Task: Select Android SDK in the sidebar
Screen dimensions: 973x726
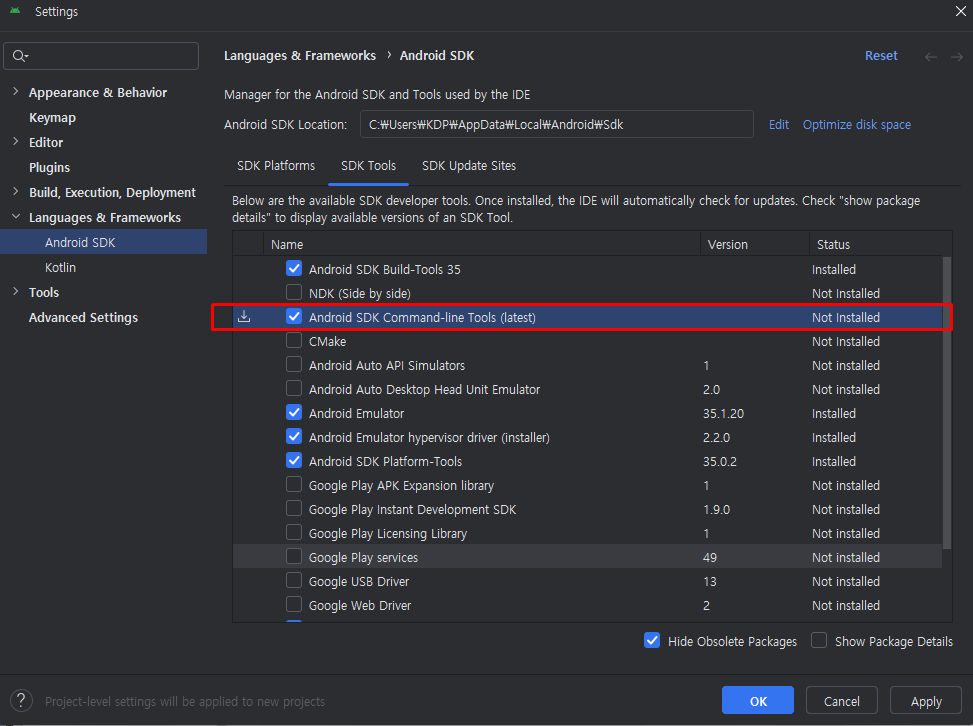Action: click(103, 242)
